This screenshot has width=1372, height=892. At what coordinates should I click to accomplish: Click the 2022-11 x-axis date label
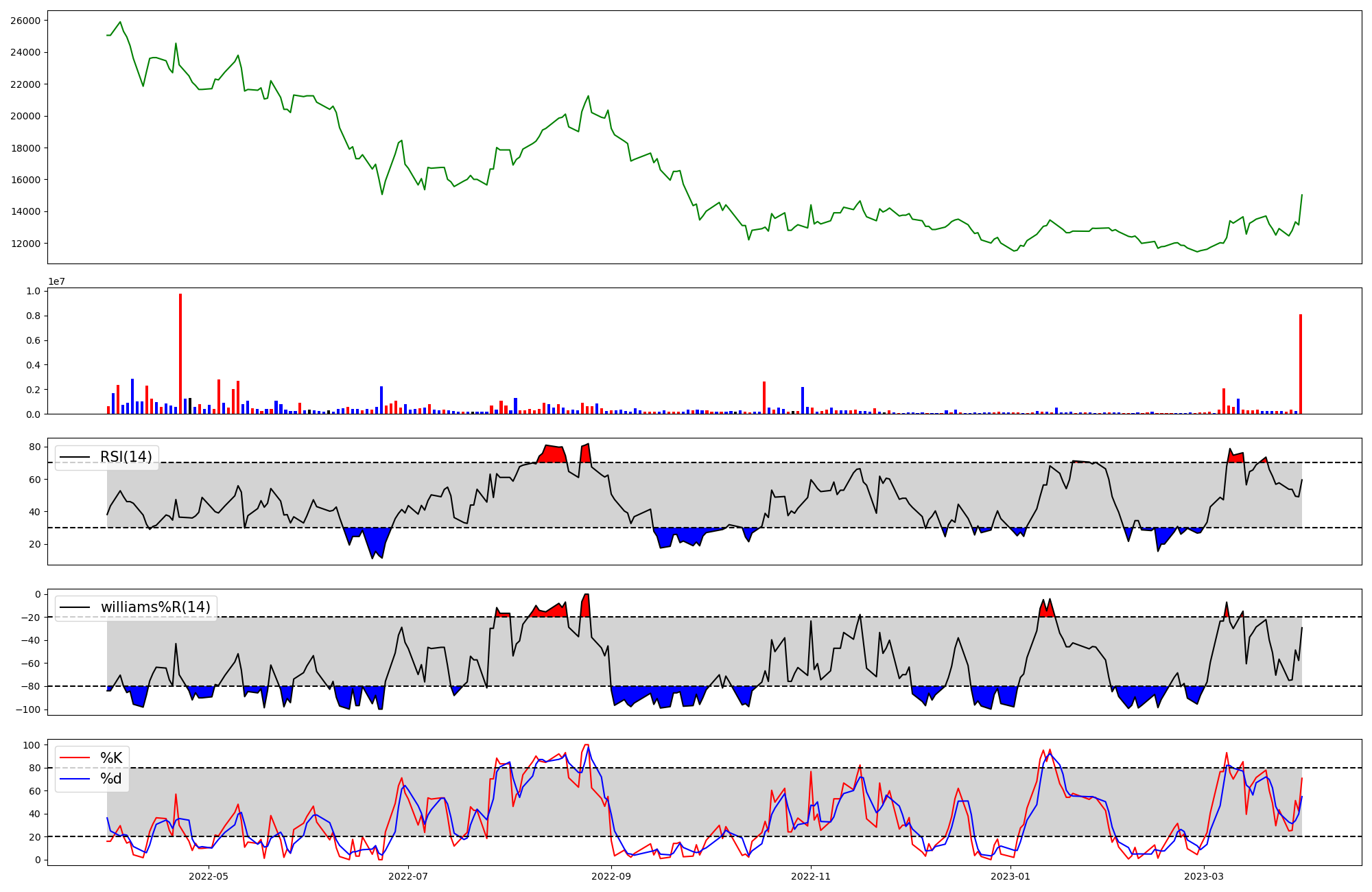811,876
